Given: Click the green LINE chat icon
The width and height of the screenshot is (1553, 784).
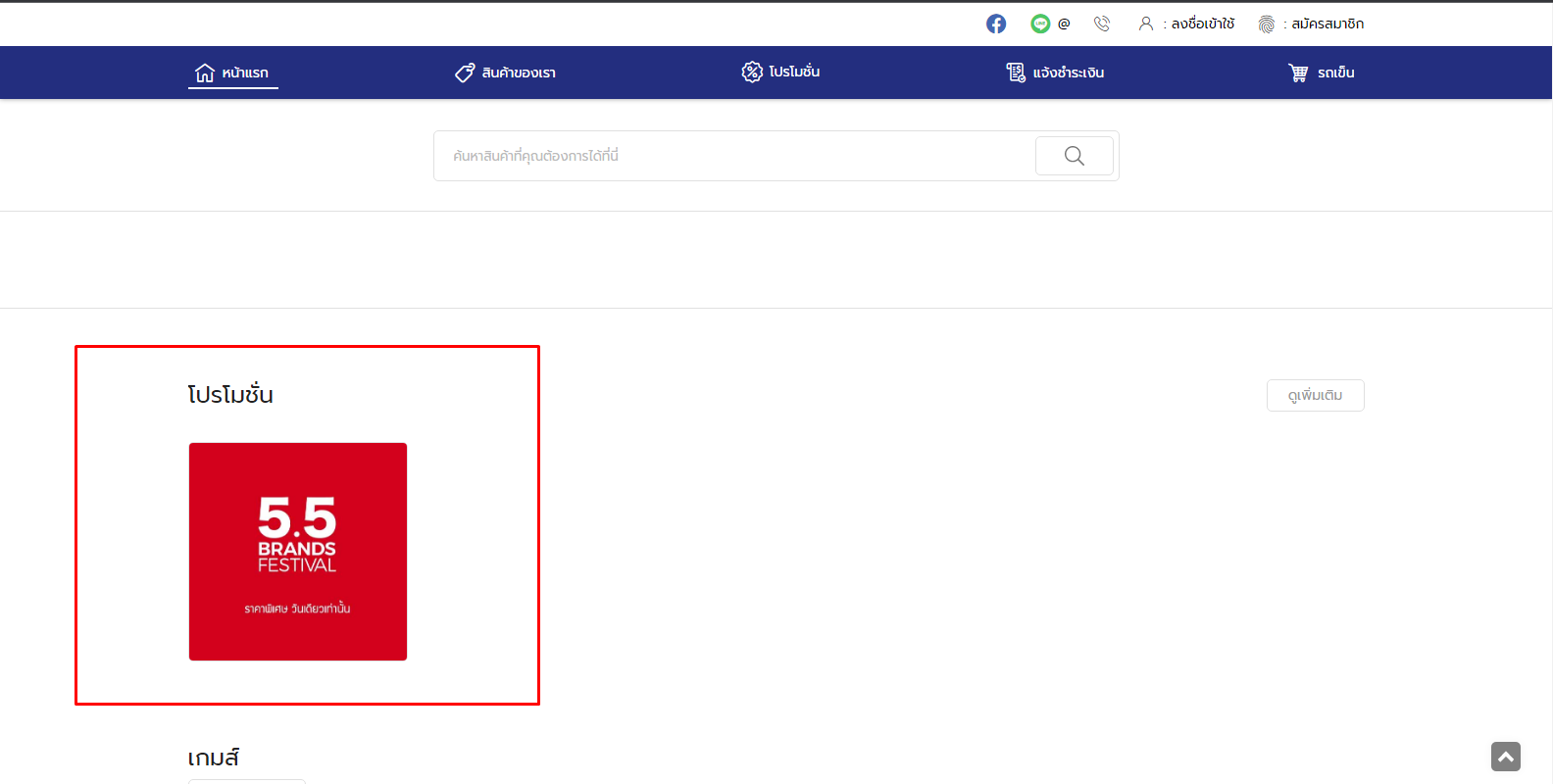Looking at the screenshot, I should 1040,24.
